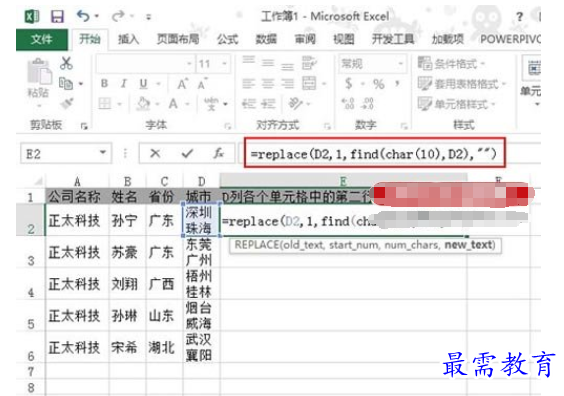
Task: Switch to the 插入 tab
Action: pos(129,39)
